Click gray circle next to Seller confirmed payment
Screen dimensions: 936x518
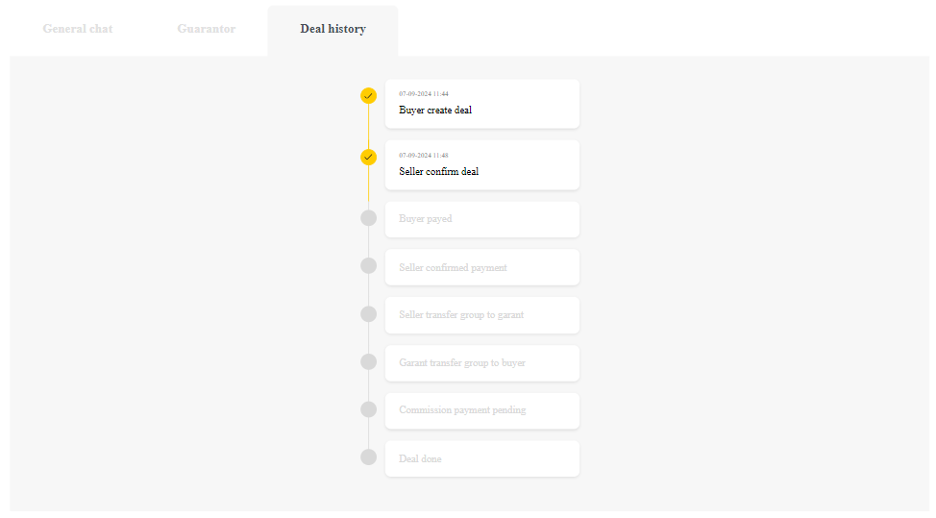pos(368,266)
